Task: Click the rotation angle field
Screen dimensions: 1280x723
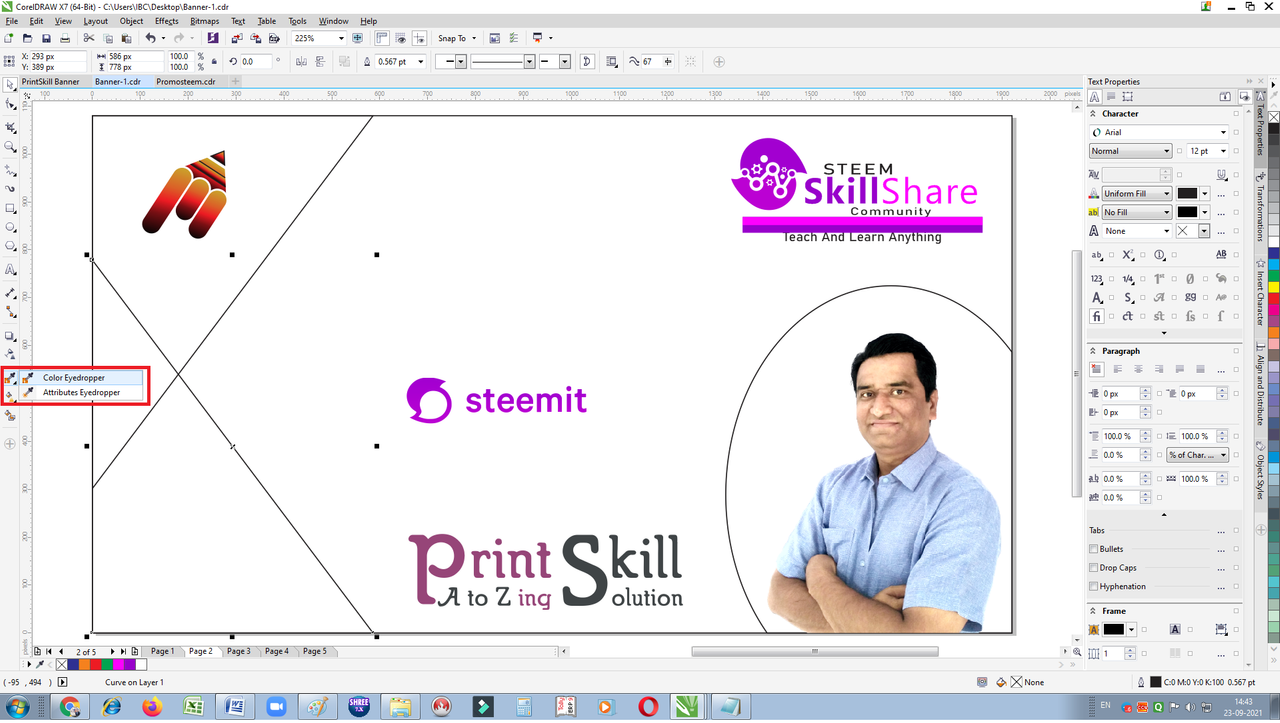Action: coord(254,62)
